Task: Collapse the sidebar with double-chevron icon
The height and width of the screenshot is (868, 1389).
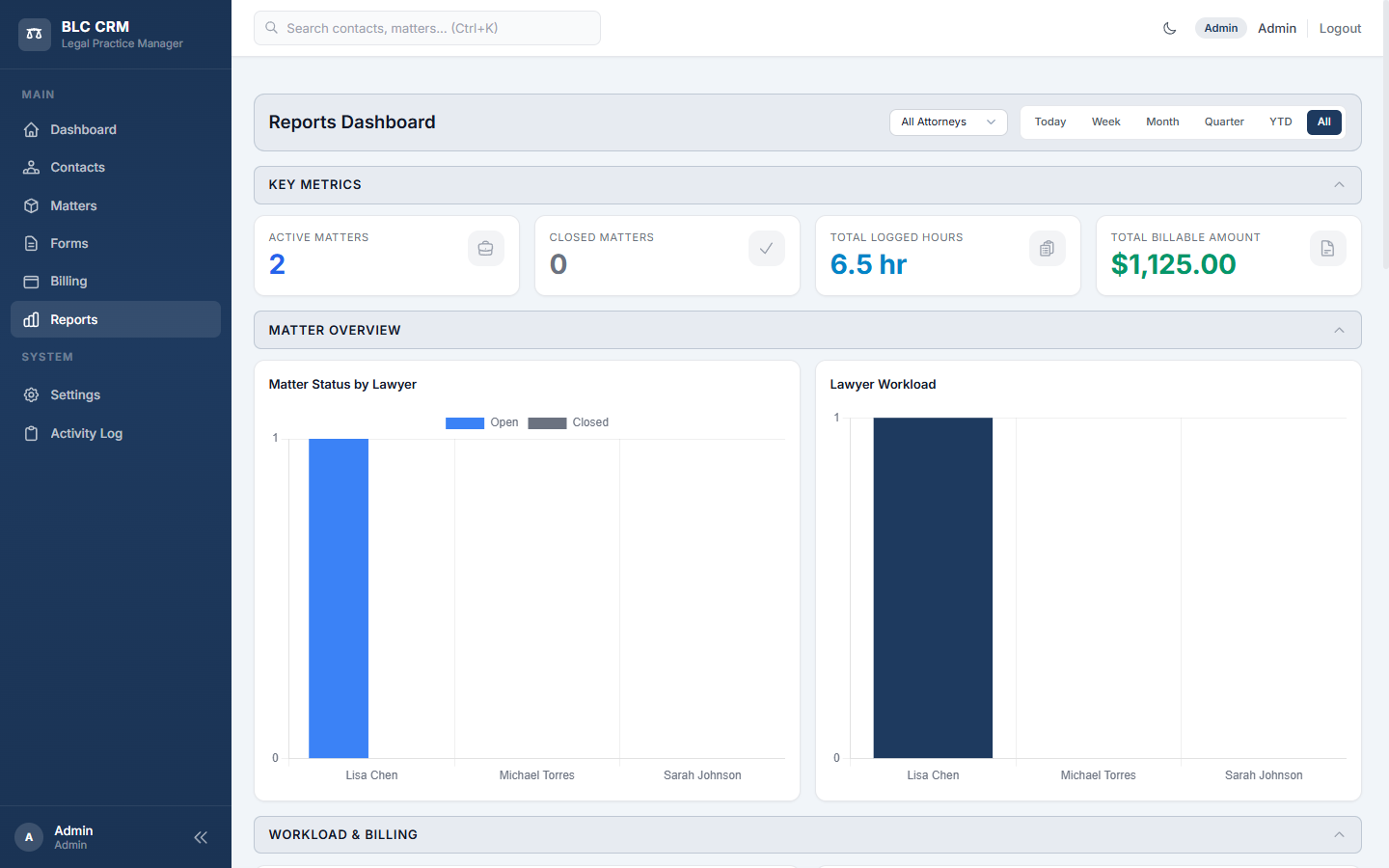Action: point(201,837)
